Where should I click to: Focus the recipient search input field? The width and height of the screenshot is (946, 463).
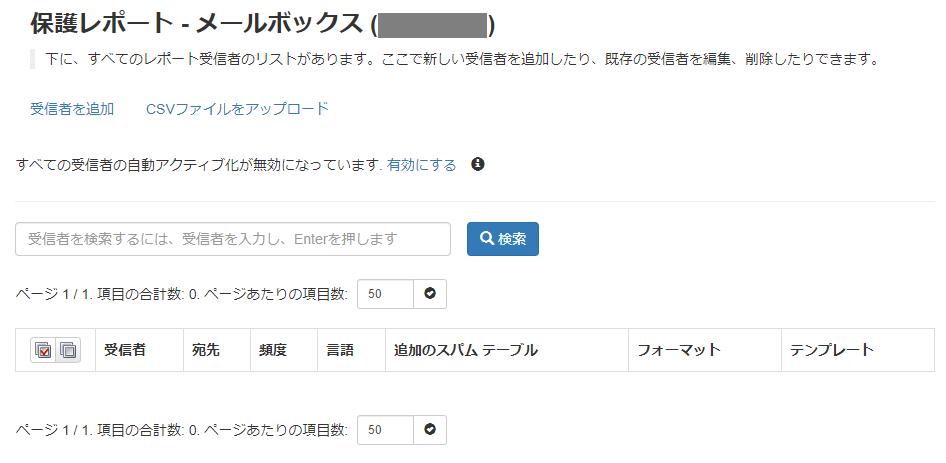[233, 239]
